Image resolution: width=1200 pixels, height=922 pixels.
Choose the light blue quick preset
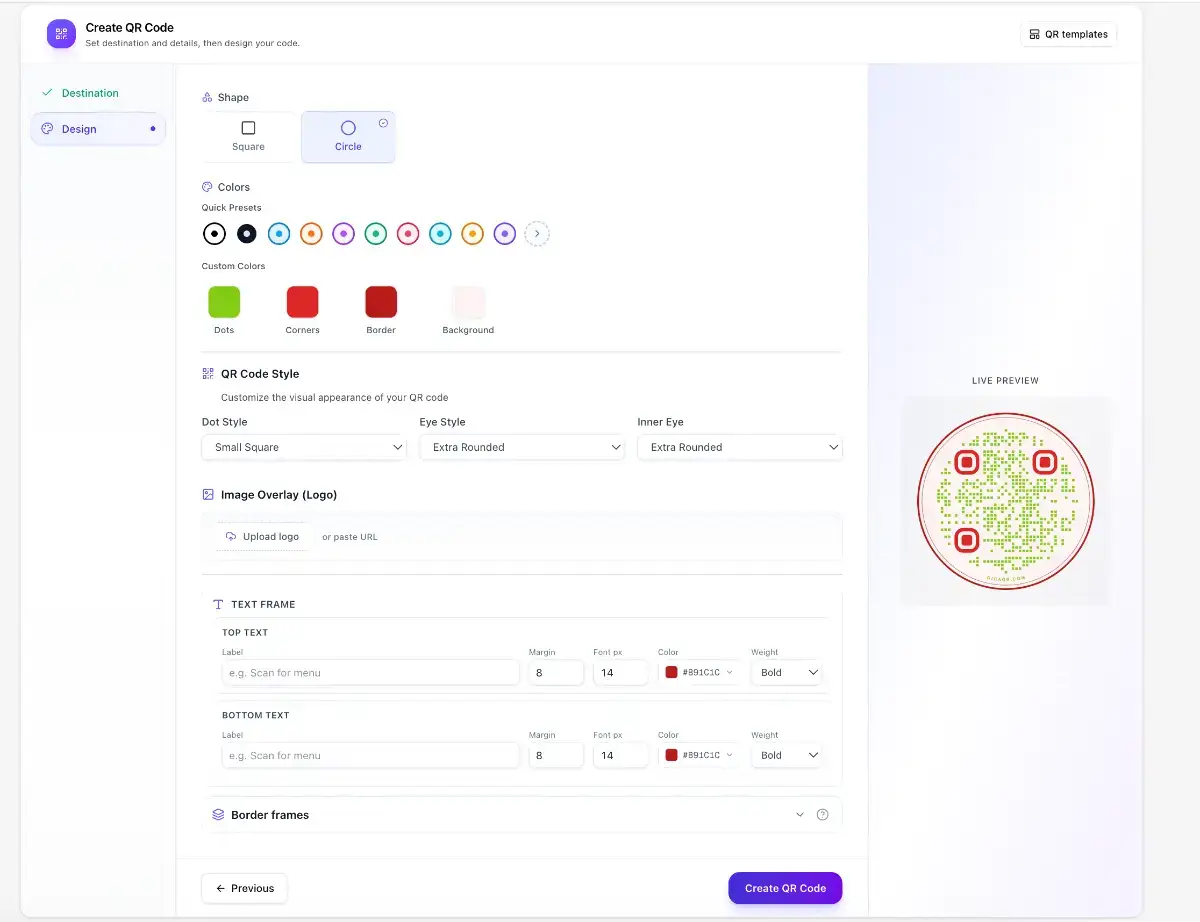[x=279, y=234]
